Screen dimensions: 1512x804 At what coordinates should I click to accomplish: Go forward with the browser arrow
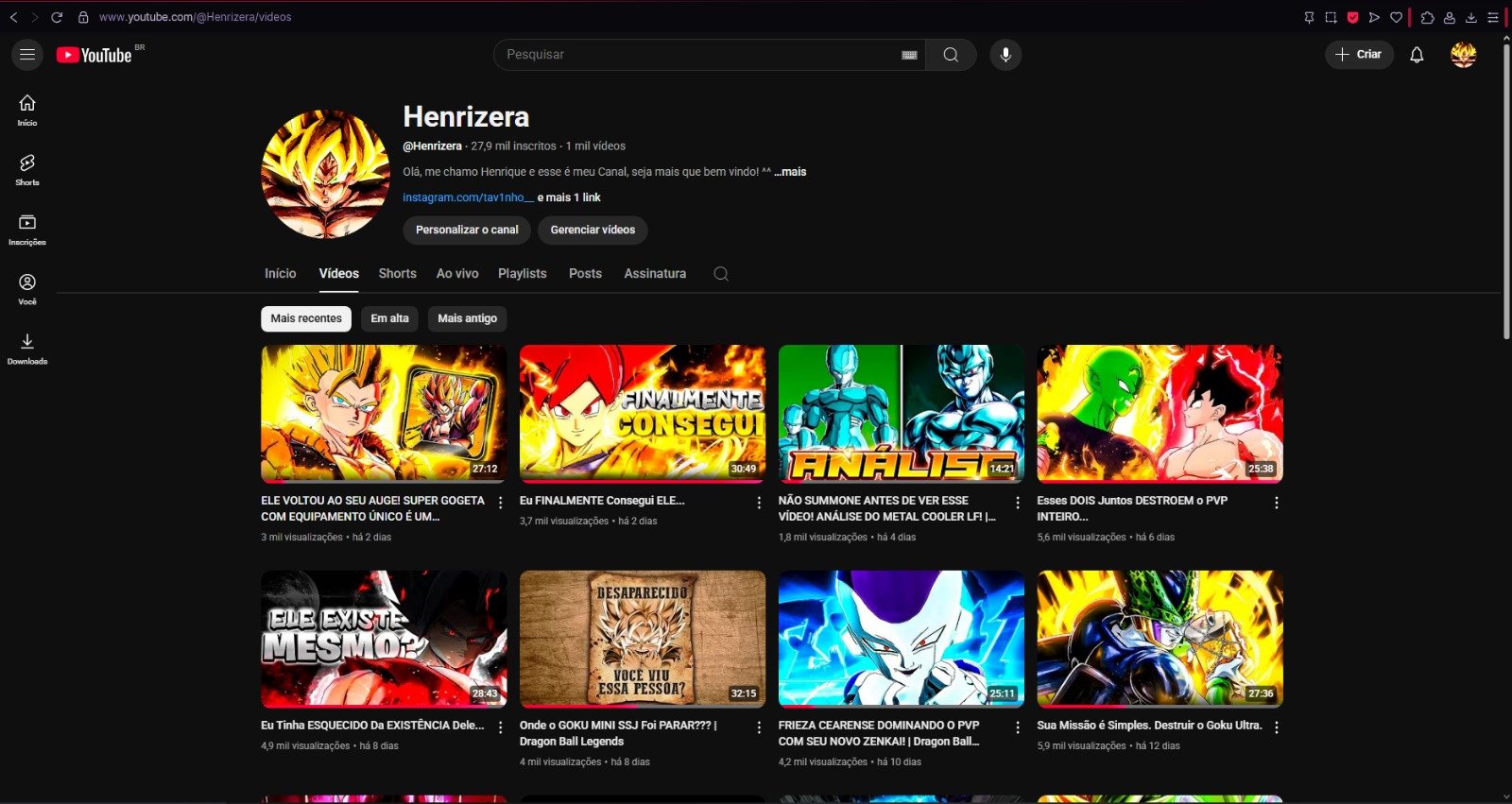point(35,17)
